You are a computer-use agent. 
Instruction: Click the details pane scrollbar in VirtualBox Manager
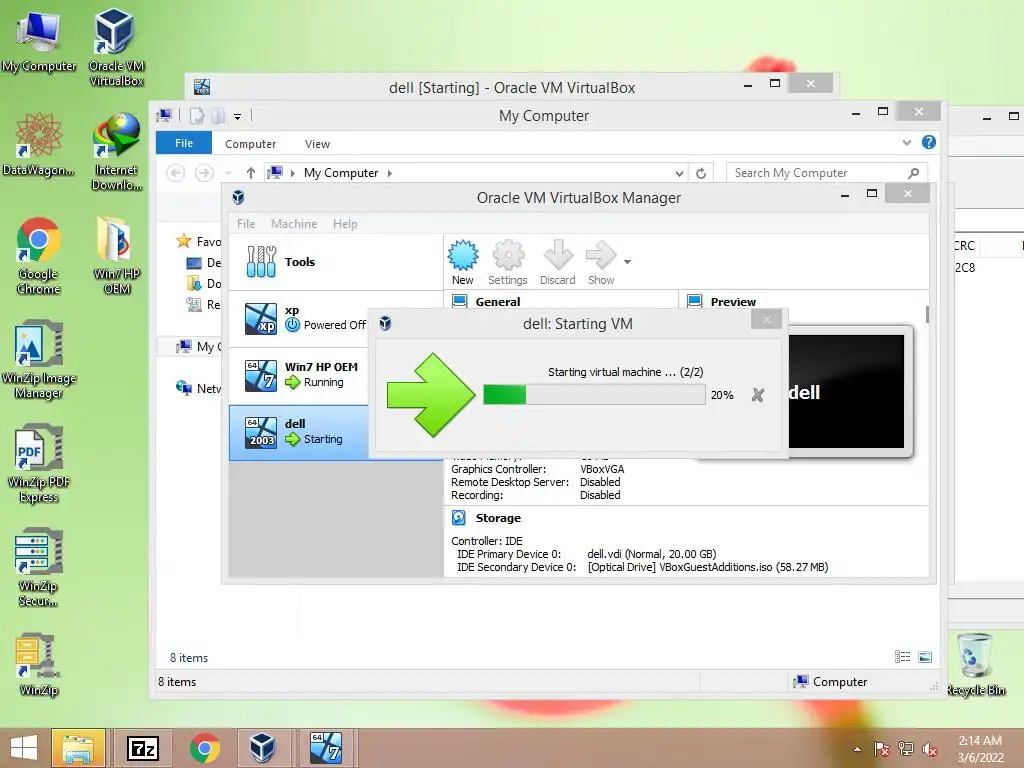[x=927, y=314]
